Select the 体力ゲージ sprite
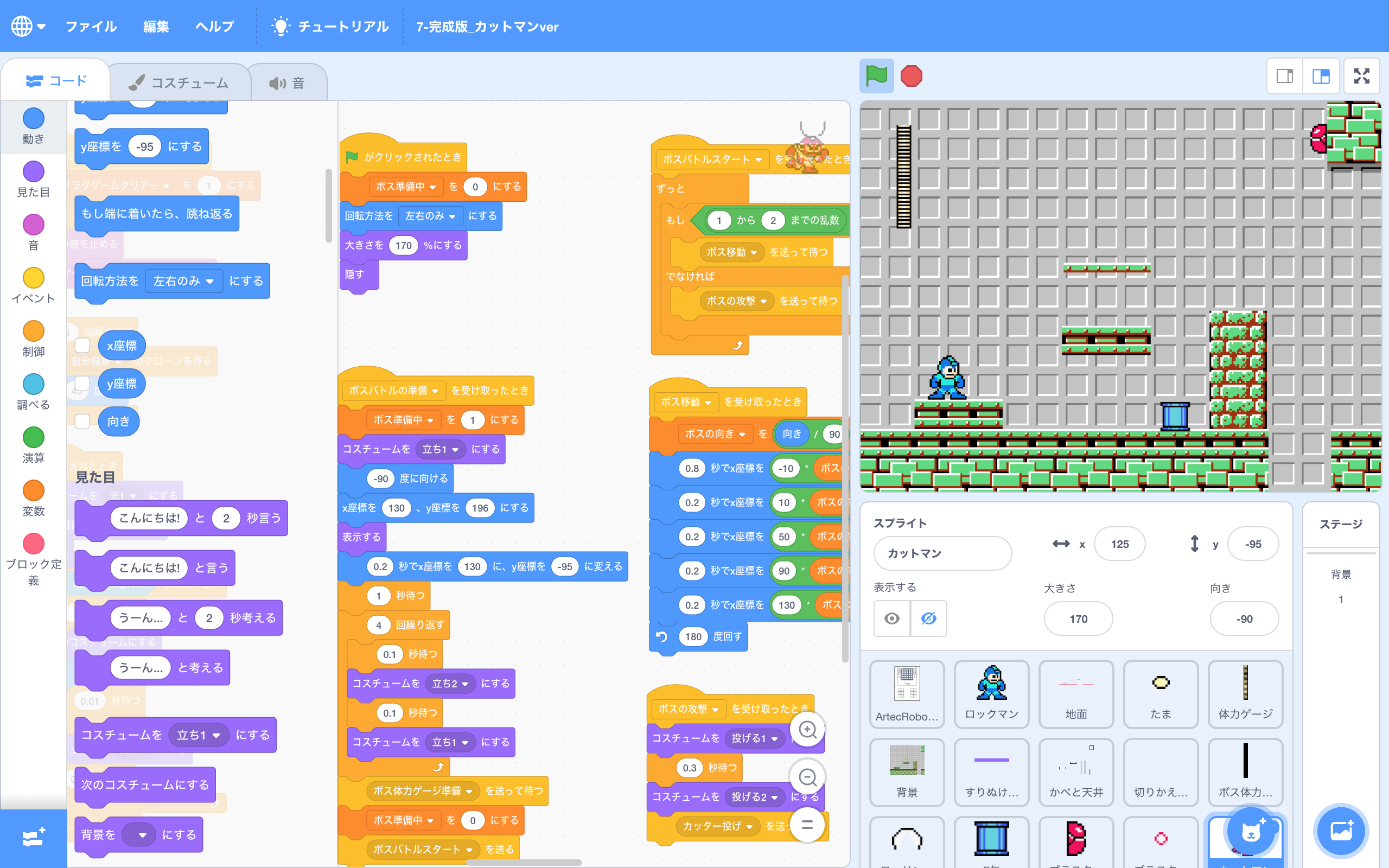Screen dimensions: 1389x868 [1246, 694]
